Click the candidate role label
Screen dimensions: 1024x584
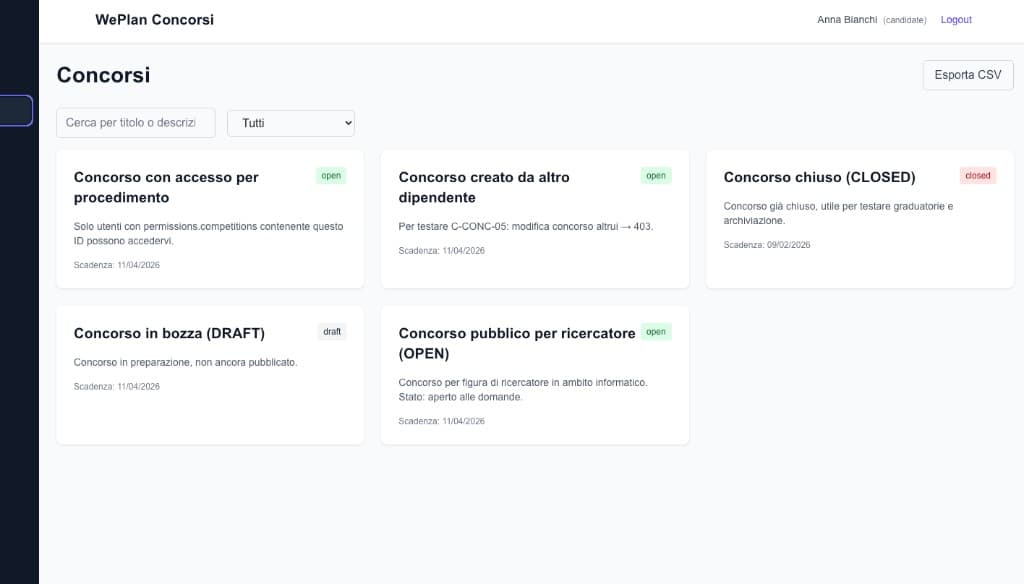click(x=904, y=21)
